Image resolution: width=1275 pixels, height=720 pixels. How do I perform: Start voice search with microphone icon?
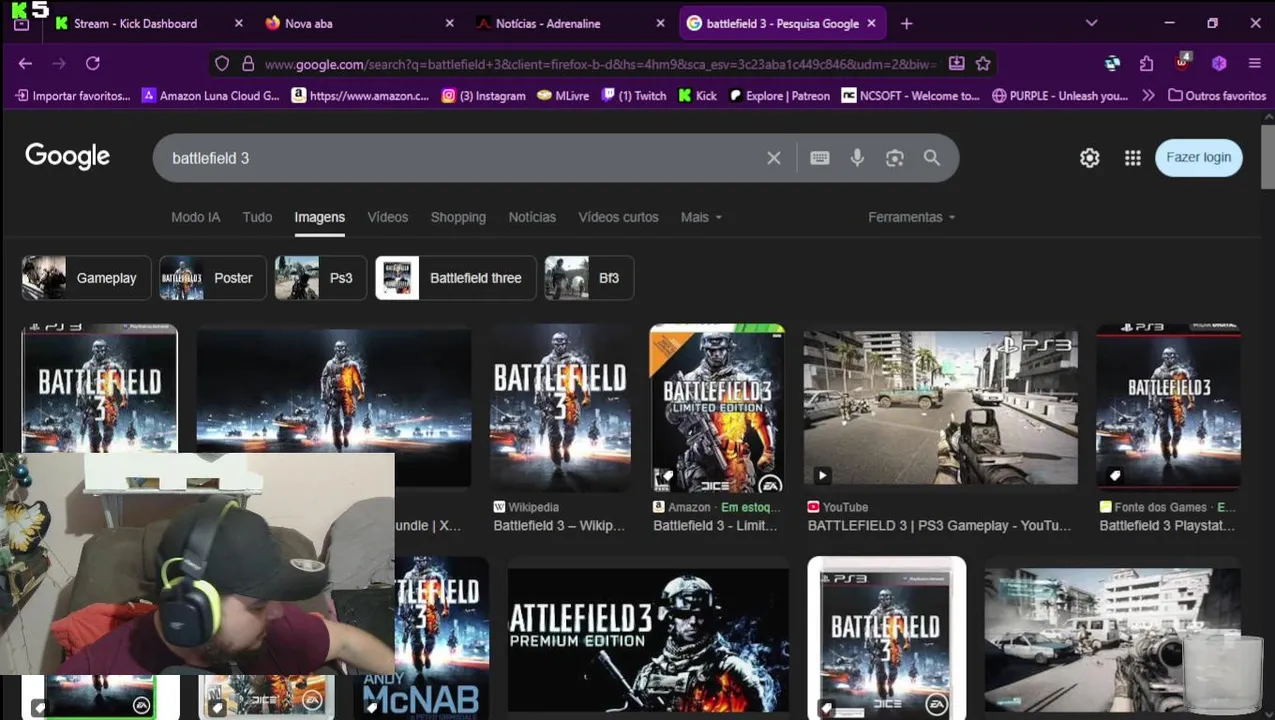coord(857,158)
